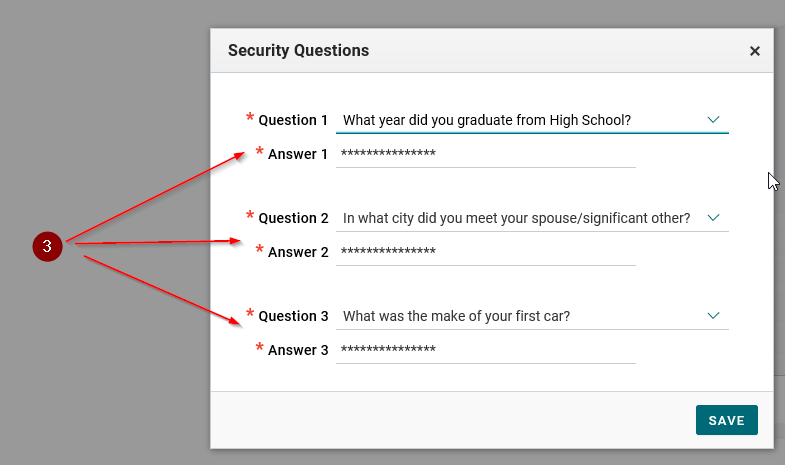The image size is (785, 465).
Task: Click the Question 3 label
Action: [293, 317]
